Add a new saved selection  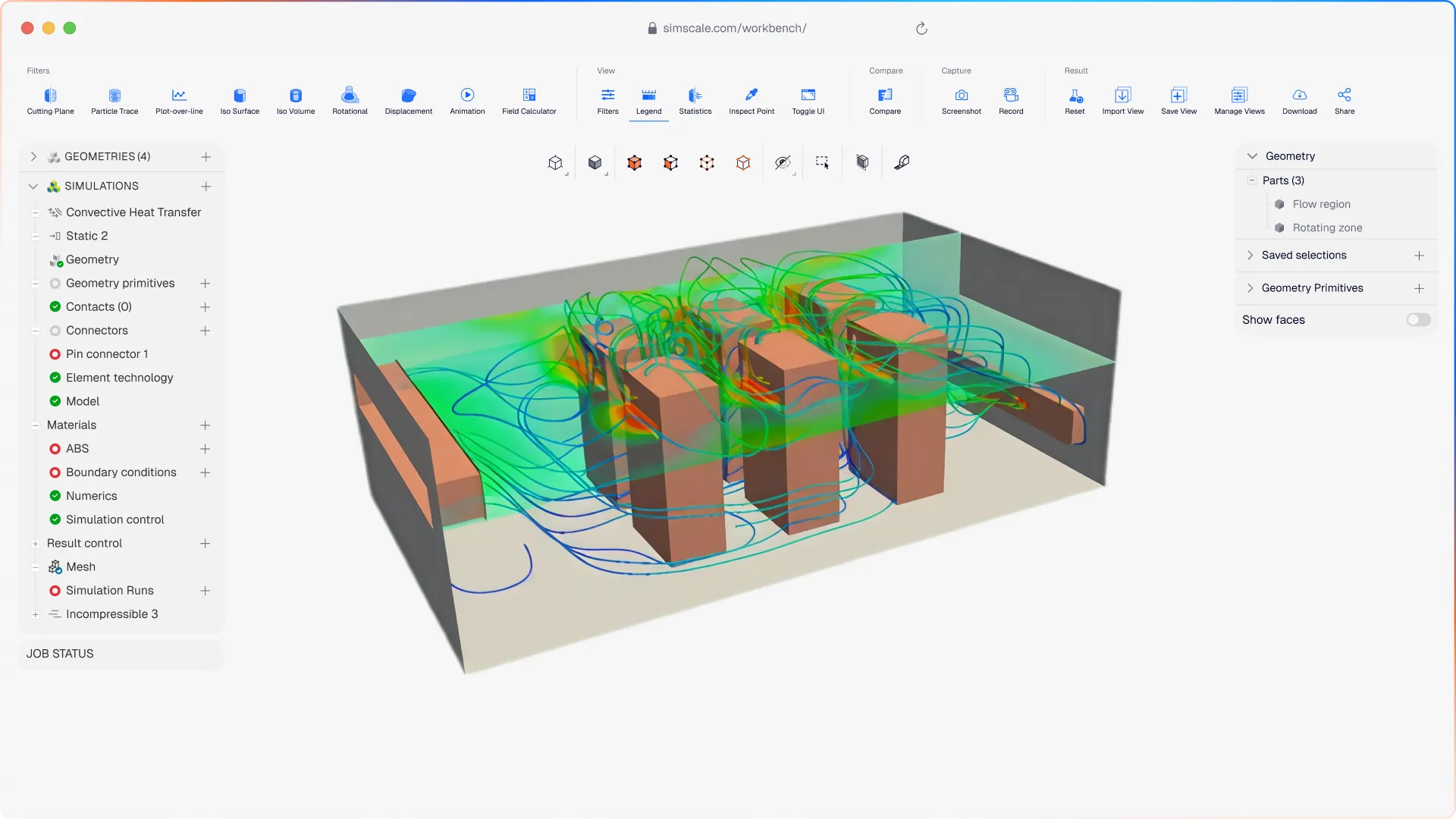pos(1419,256)
